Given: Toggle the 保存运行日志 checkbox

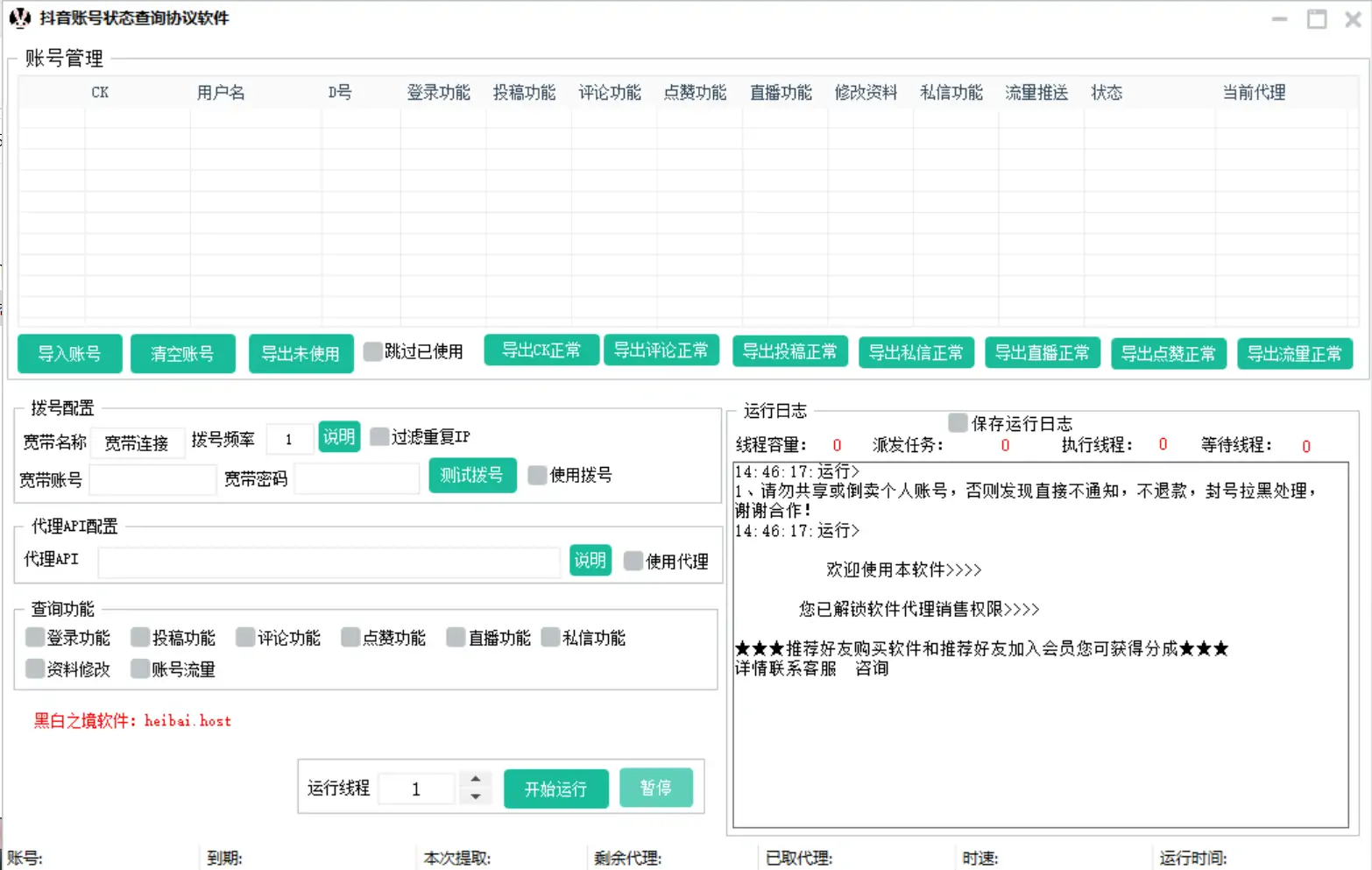Looking at the screenshot, I should 958,423.
